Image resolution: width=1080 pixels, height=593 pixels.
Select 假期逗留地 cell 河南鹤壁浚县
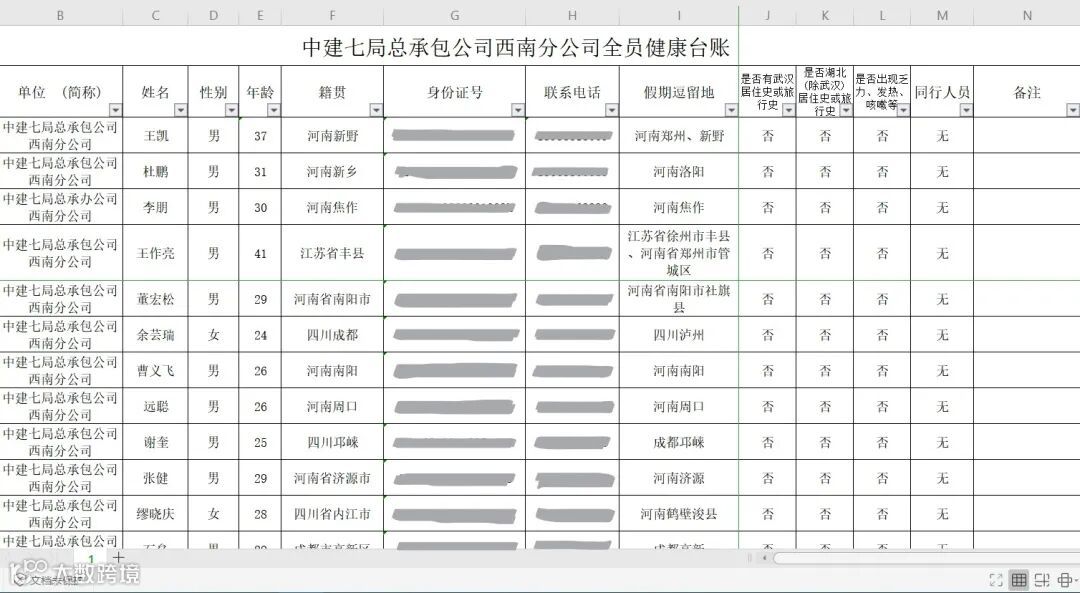pyautogui.click(x=679, y=514)
